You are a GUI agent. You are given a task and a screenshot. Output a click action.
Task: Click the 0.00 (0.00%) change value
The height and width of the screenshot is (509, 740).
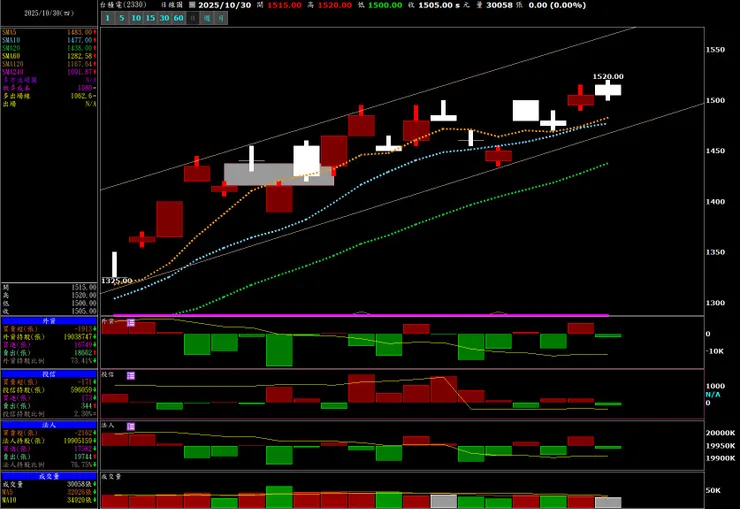click(557, 5)
